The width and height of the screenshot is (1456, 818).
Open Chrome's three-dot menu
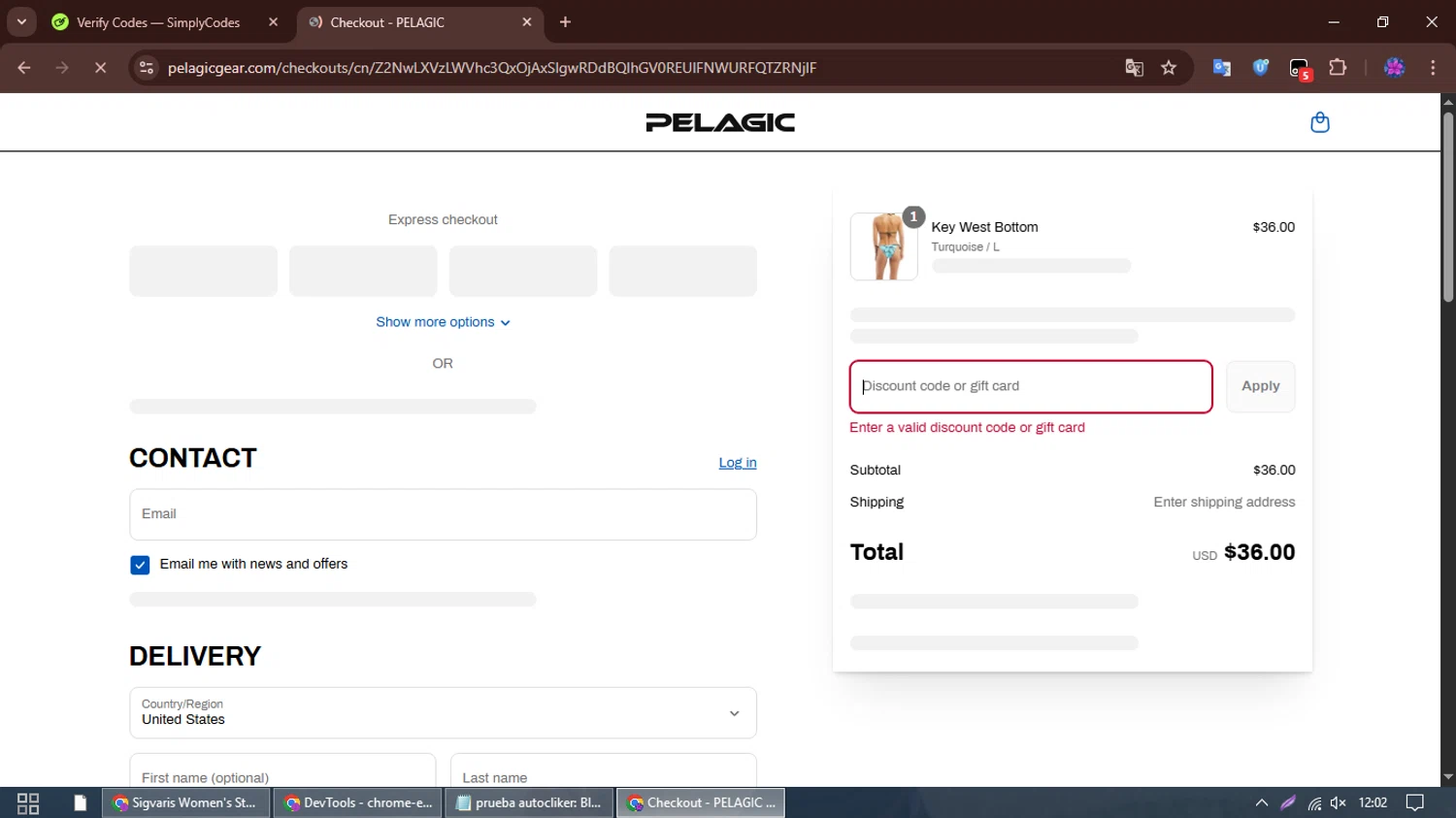1433,68
